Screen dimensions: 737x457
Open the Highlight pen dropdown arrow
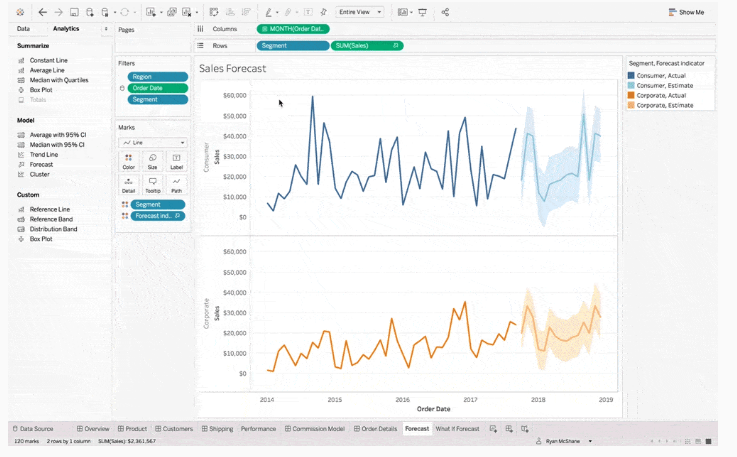[x=277, y=13]
